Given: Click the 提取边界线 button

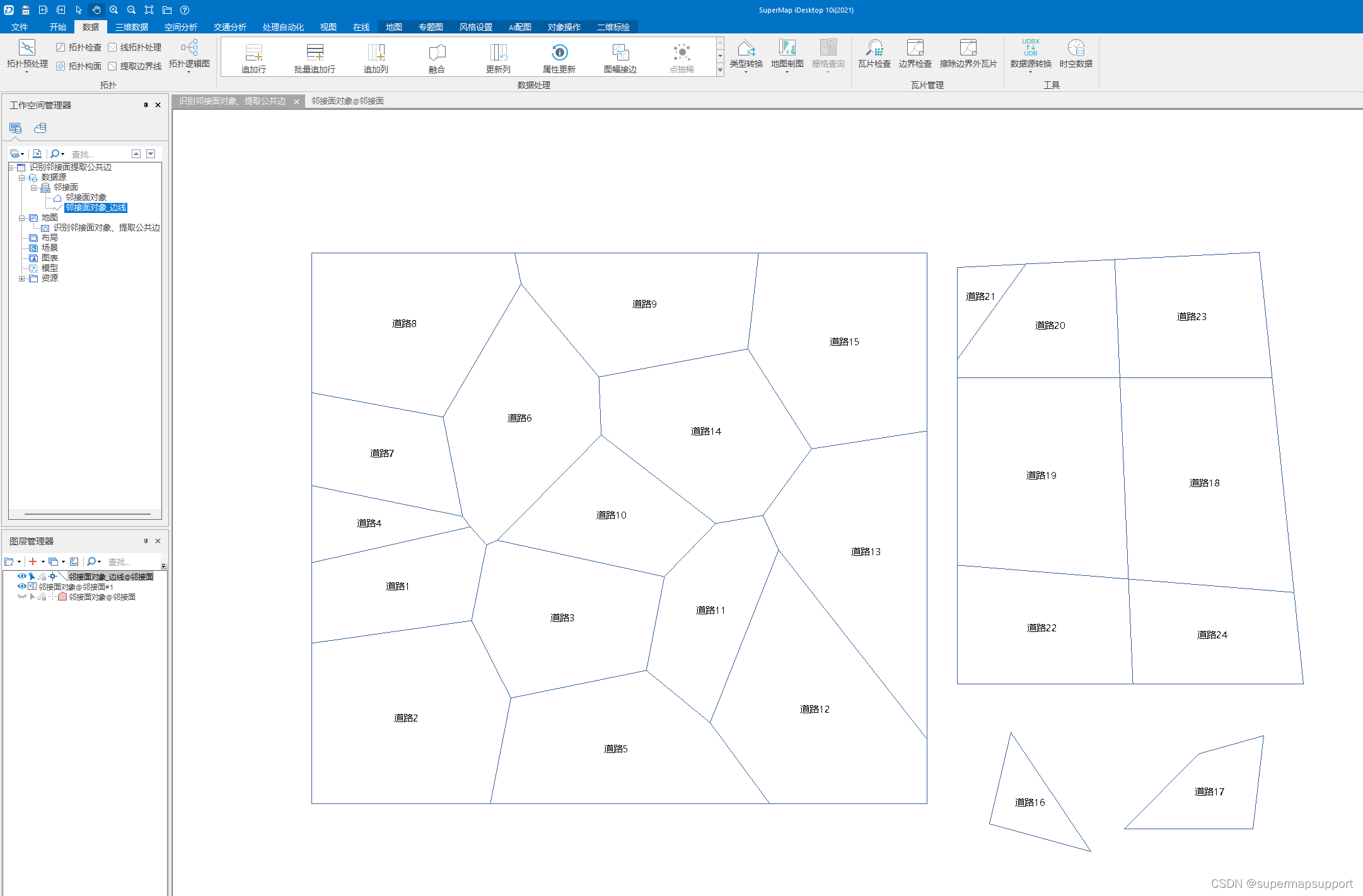Looking at the screenshot, I should [x=135, y=66].
